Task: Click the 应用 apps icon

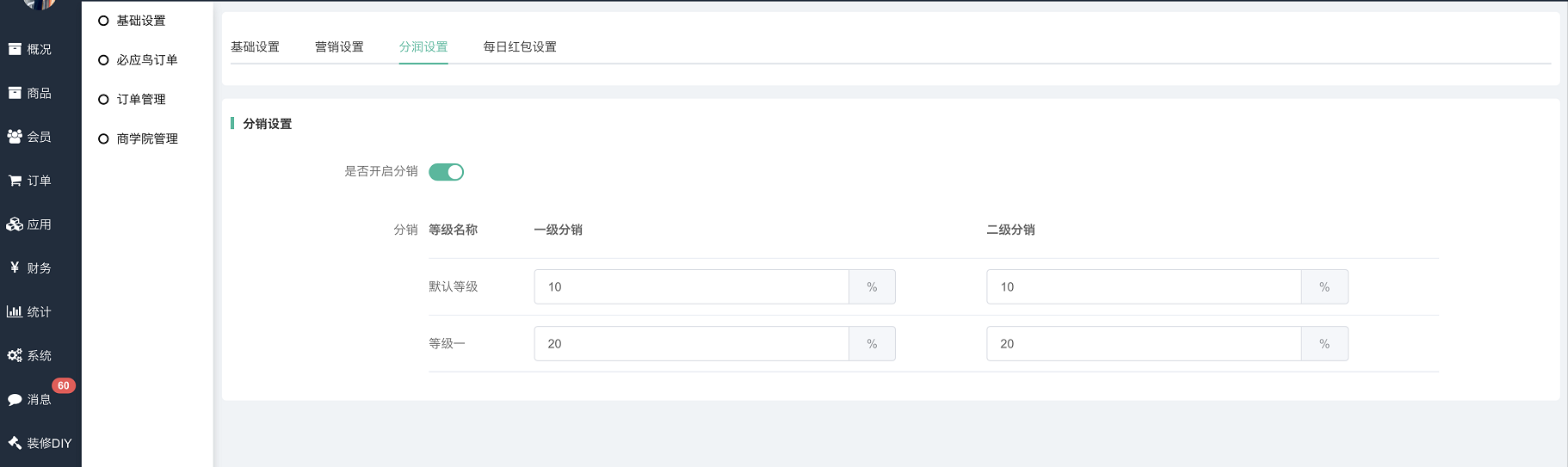Action: tap(15, 224)
